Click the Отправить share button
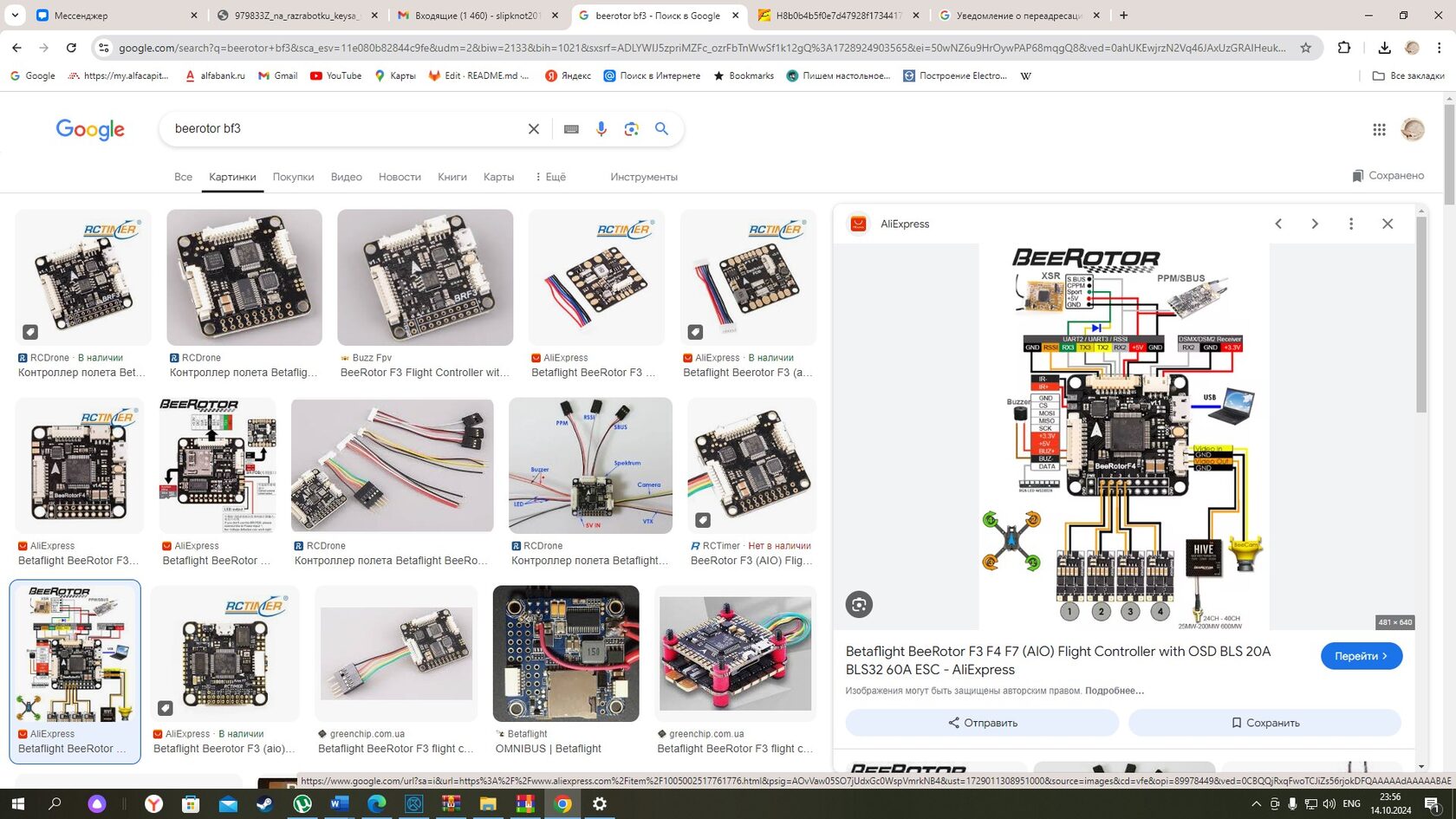This screenshot has height=819, width=1456. click(x=982, y=723)
